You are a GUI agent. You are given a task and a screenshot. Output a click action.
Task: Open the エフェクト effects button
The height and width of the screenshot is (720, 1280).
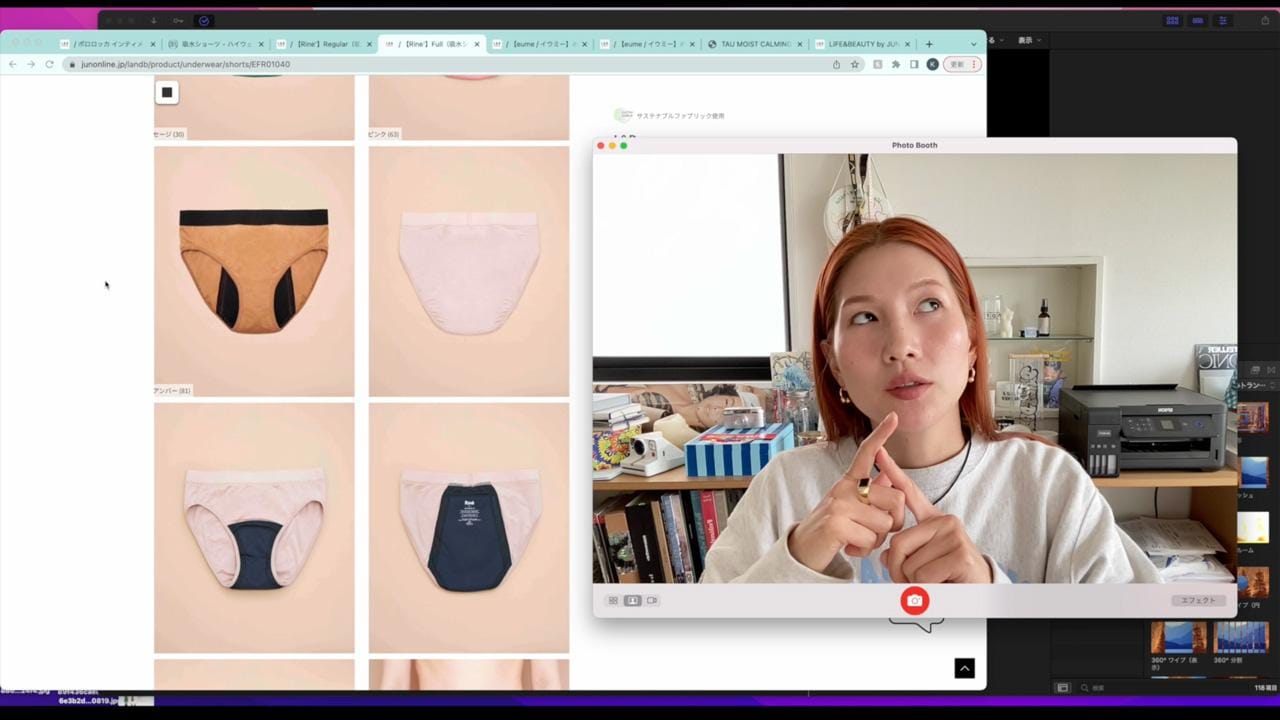pyautogui.click(x=1197, y=601)
